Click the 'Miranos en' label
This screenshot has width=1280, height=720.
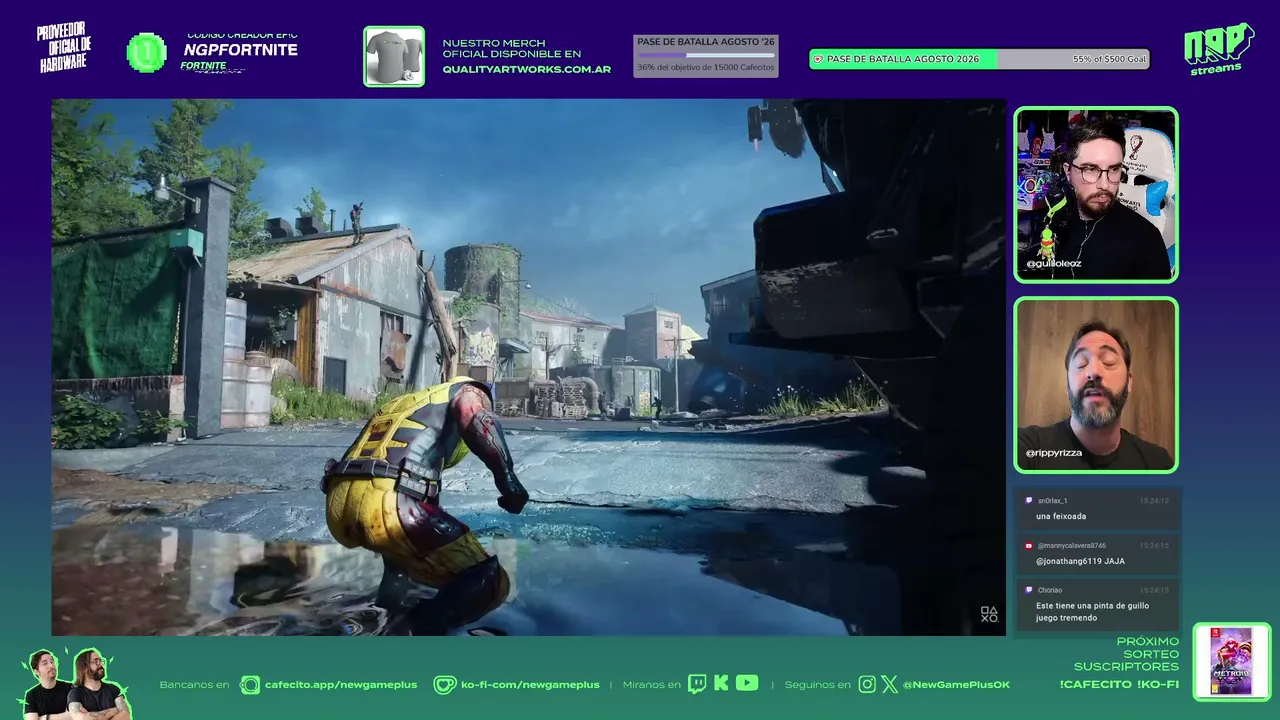click(651, 685)
